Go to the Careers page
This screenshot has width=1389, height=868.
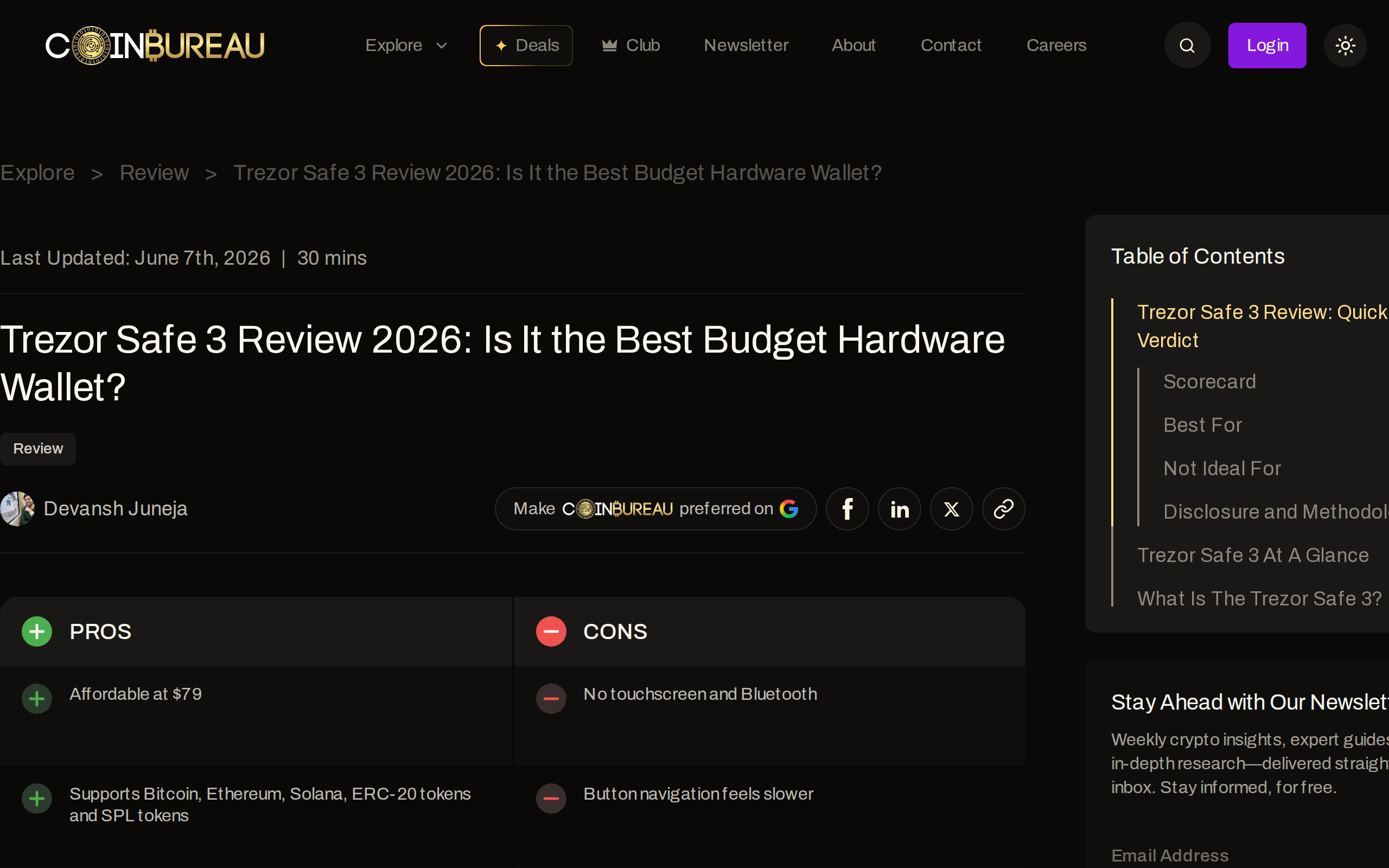coord(1056,46)
